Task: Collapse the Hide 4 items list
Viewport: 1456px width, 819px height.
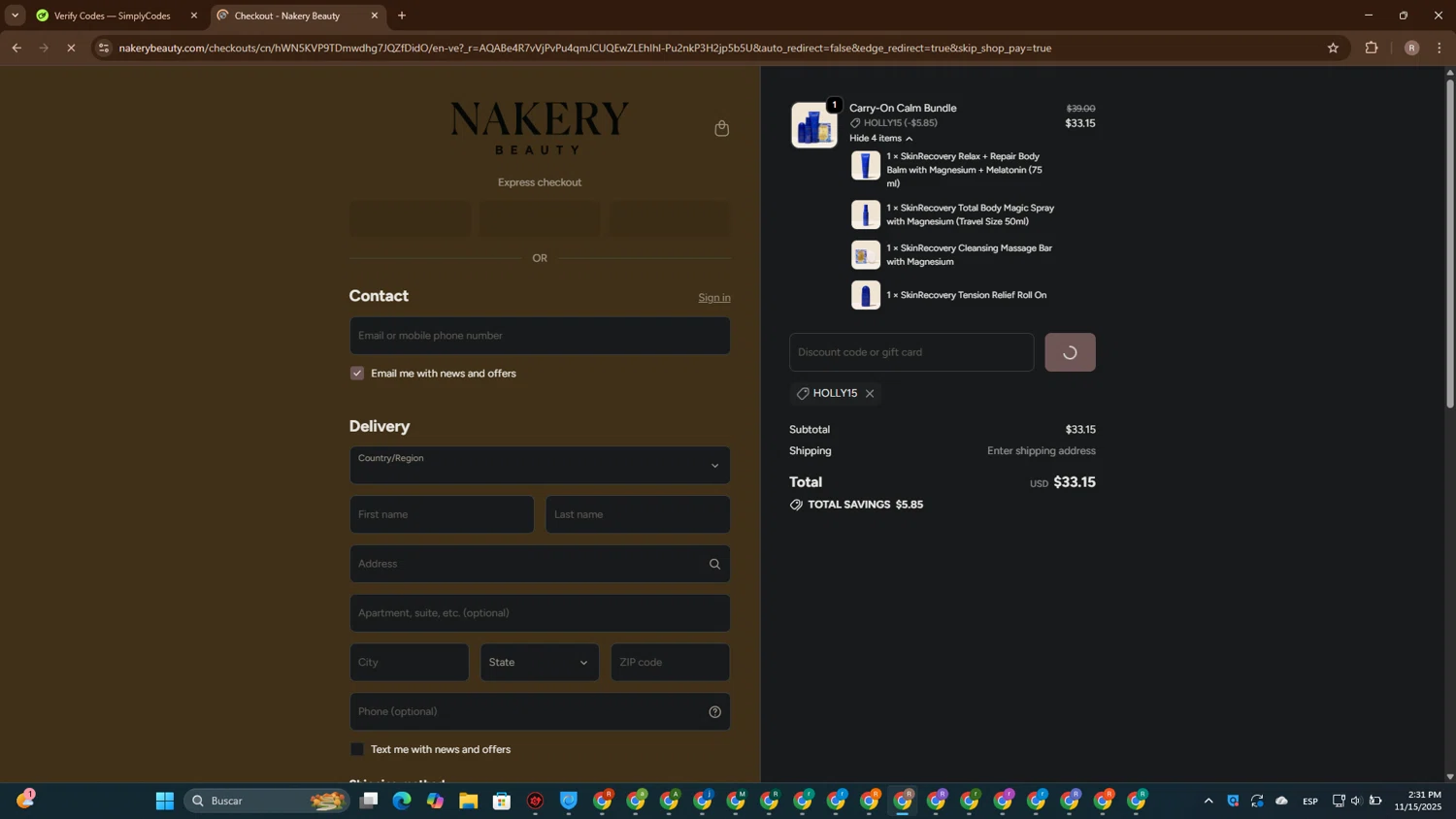Action: tap(880, 138)
